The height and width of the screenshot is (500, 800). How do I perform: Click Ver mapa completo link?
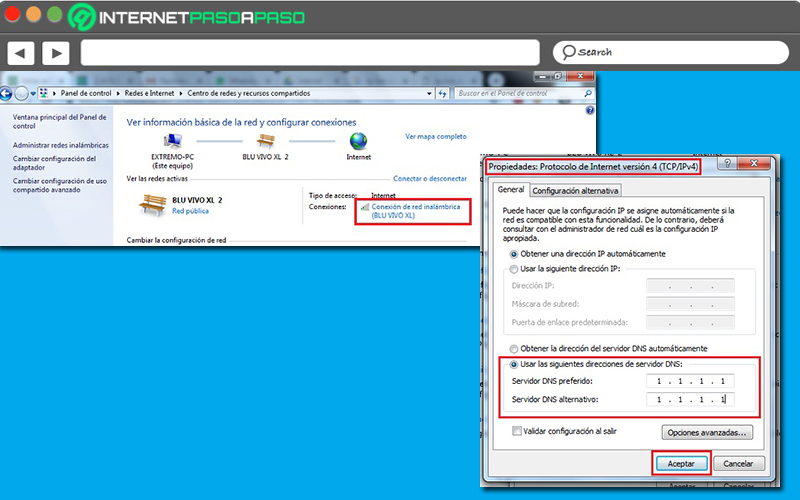click(436, 137)
